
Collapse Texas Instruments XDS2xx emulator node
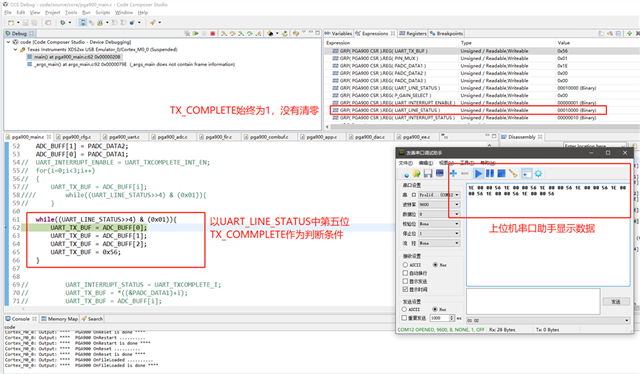16,49
